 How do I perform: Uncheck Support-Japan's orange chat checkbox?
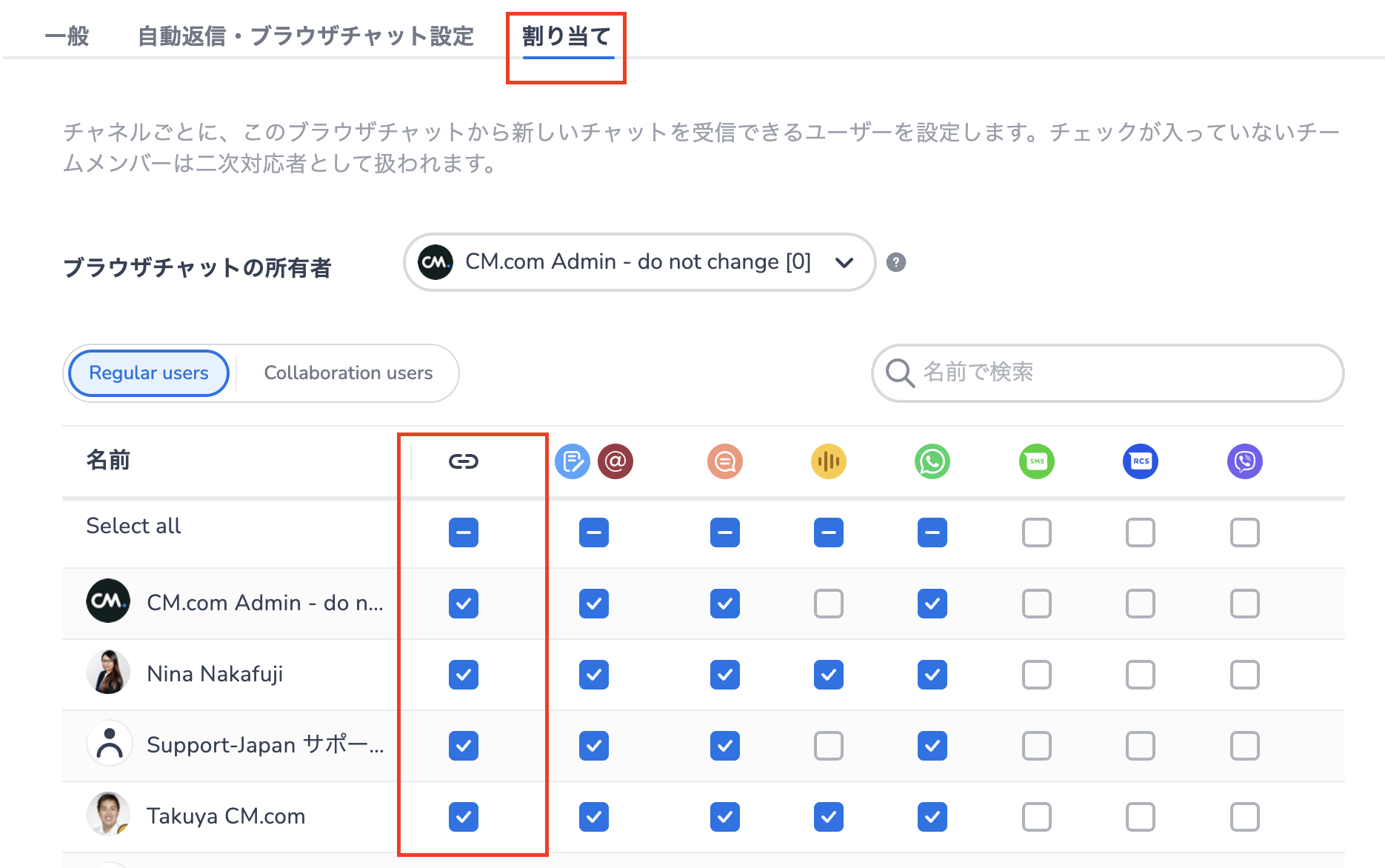tap(725, 746)
